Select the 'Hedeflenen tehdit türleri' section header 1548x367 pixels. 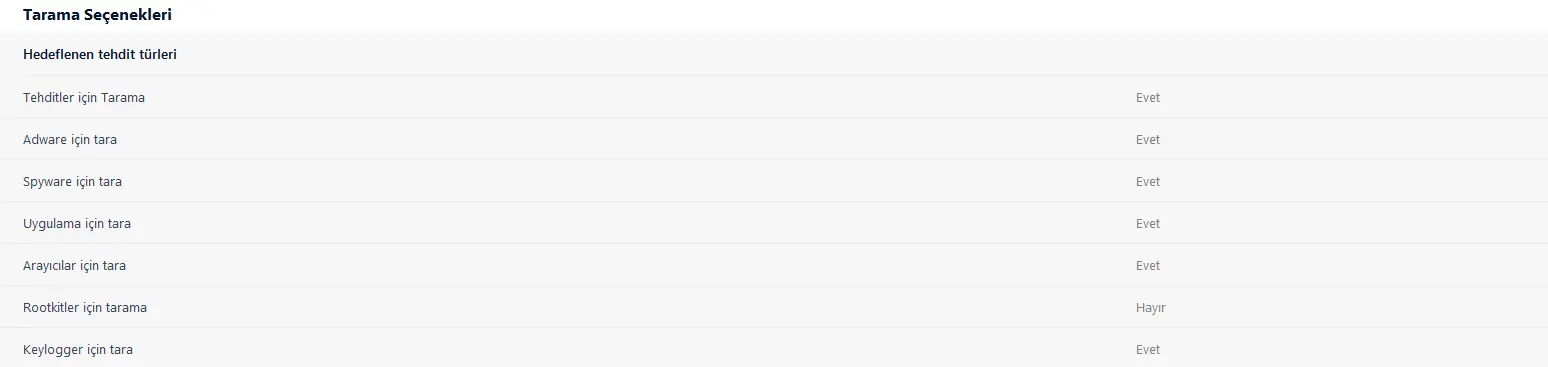pyautogui.click(x=100, y=54)
